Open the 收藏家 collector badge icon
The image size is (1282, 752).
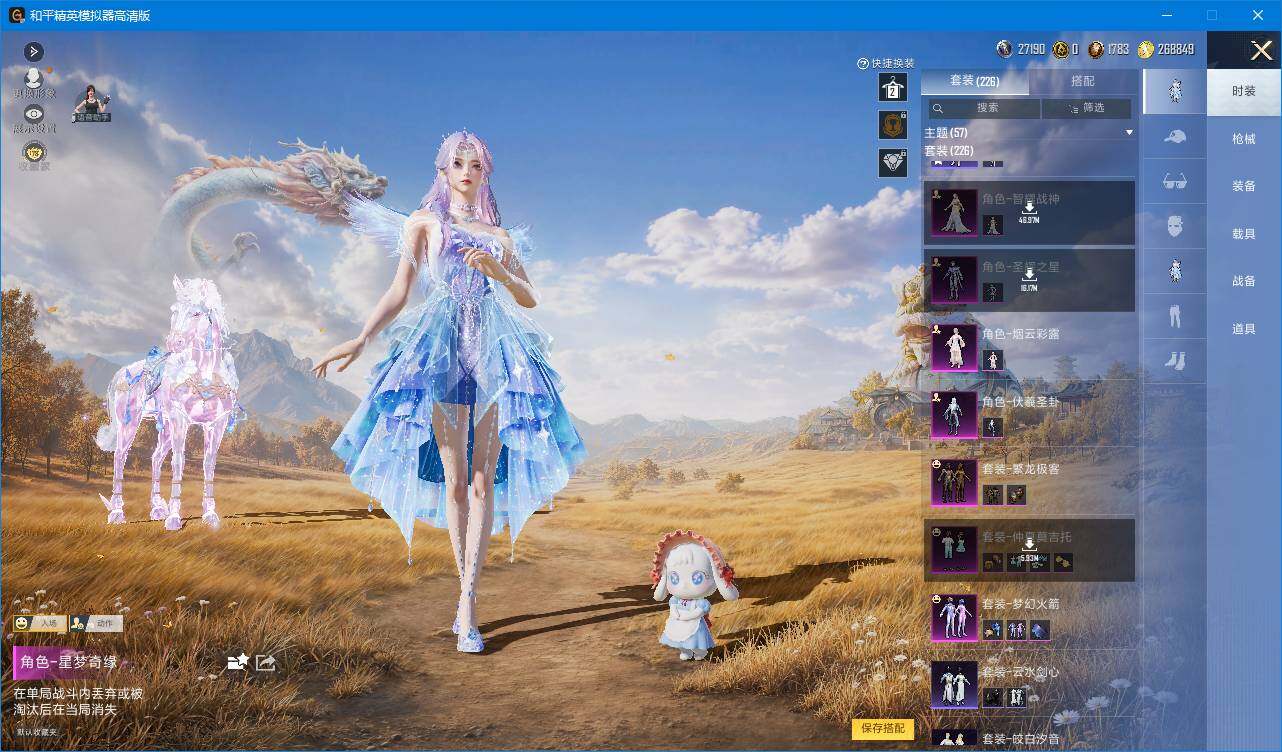(x=34, y=154)
